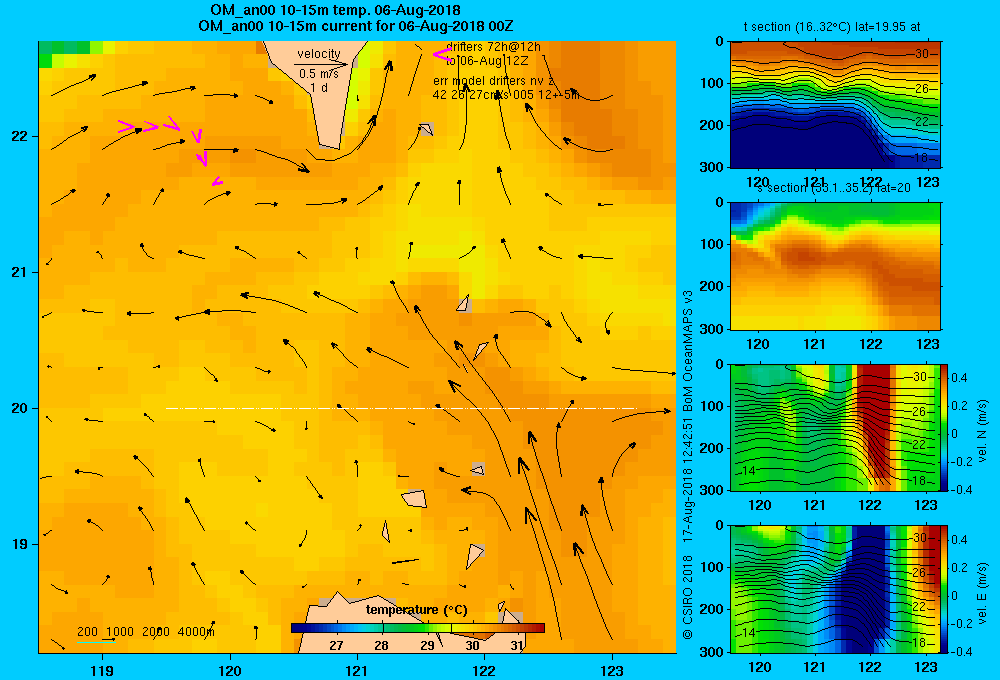Image resolution: width=1000 pixels, height=680 pixels.
Task: Select the '42 26 27cm/s 005 12+-5m' statistics line
Action: click(506, 95)
